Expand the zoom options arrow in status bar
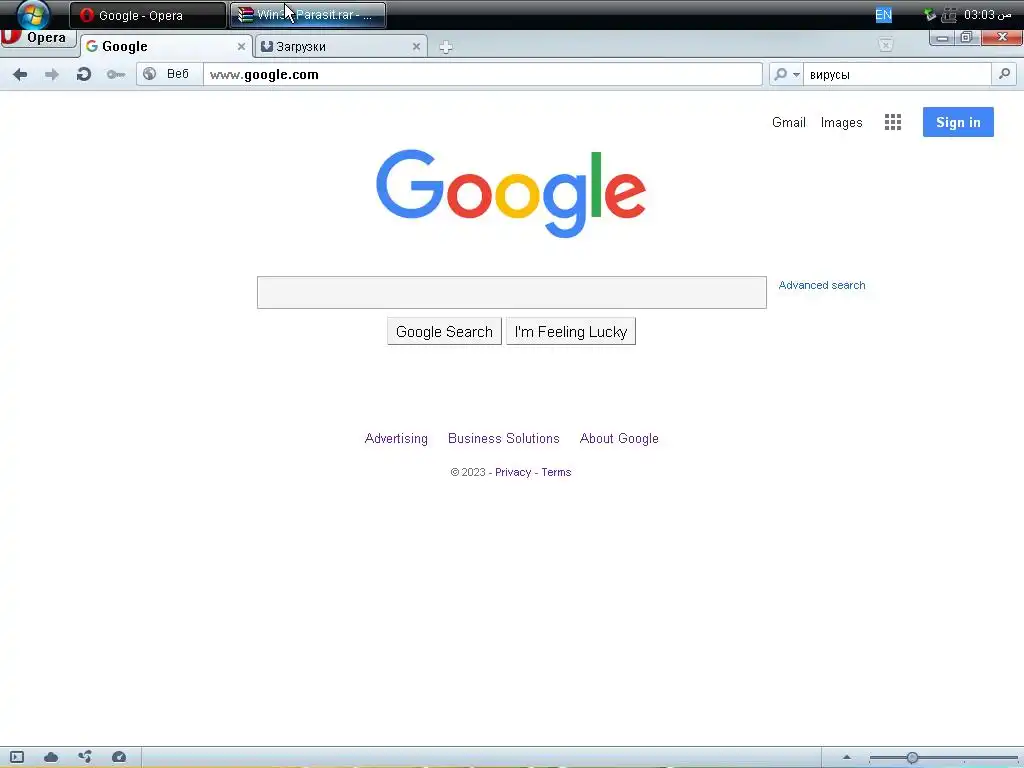Viewport: 1024px width, 768px height. [x=846, y=758]
